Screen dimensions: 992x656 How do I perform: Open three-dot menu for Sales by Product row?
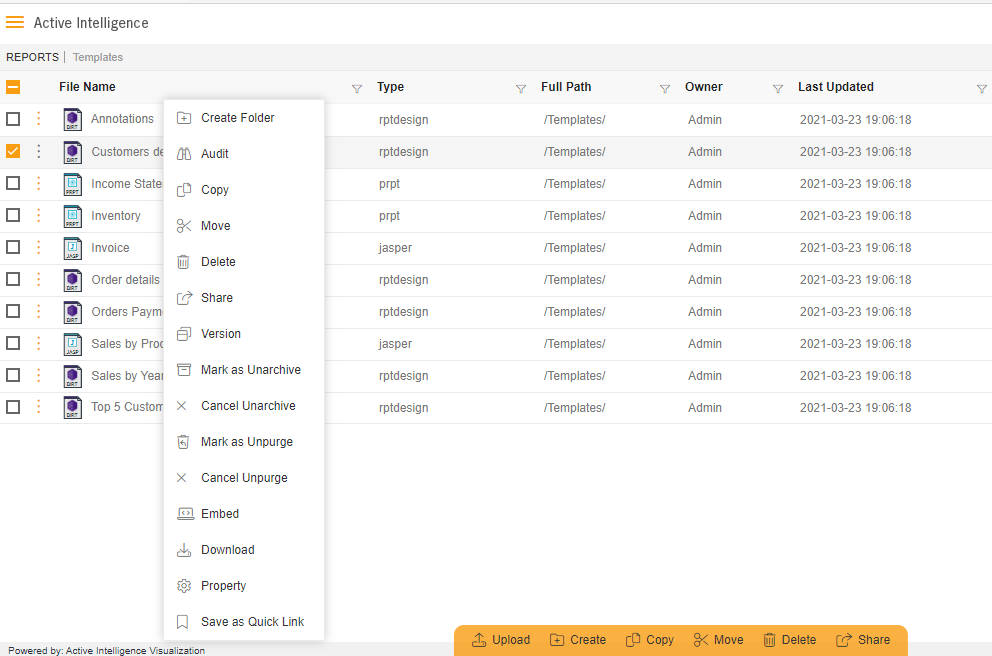click(x=39, y=343)
